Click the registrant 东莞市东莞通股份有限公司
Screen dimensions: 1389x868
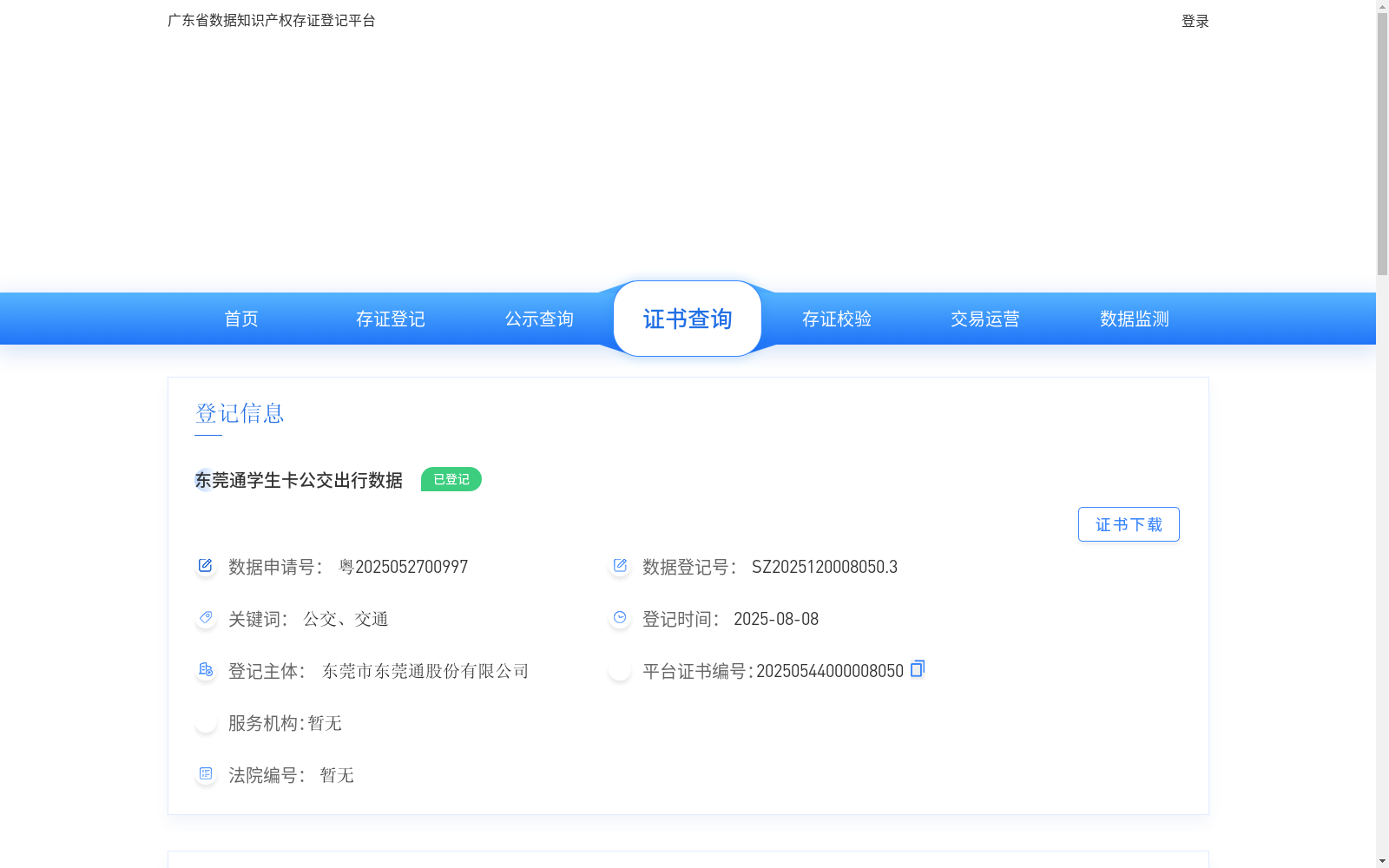[425, 671]
